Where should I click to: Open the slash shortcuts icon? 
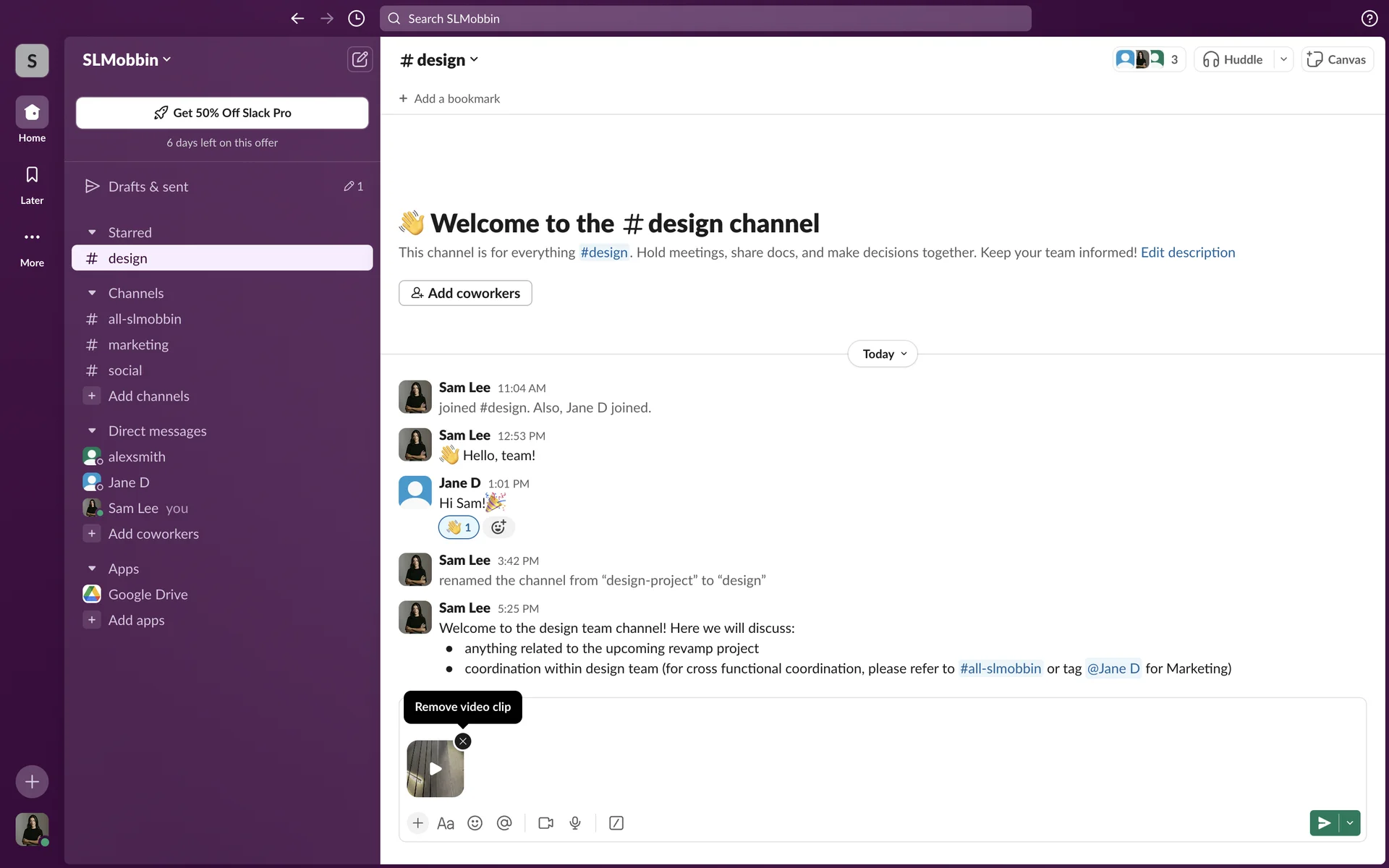tap(616, 823)
